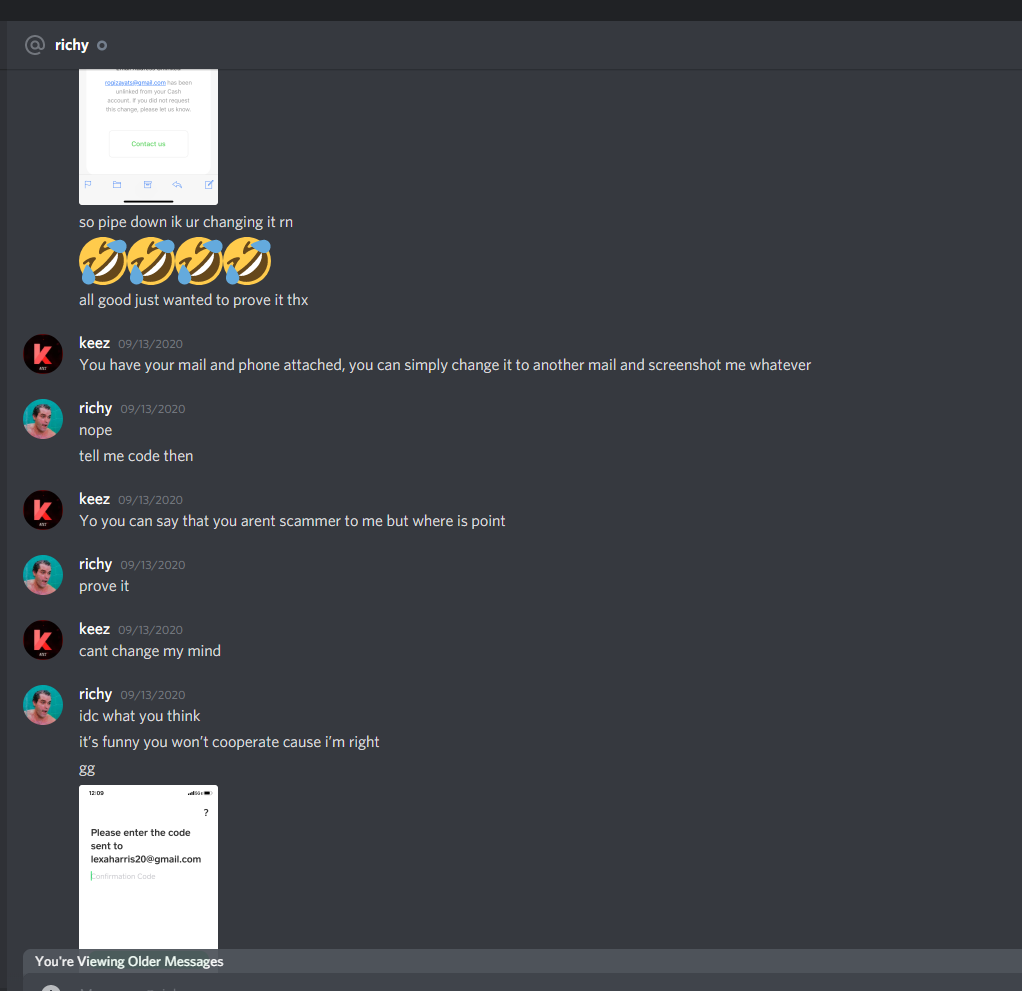Screen dimensions: 1022x991
Task: Click the message input field at bottom
Action: click(x=522, y=983)
